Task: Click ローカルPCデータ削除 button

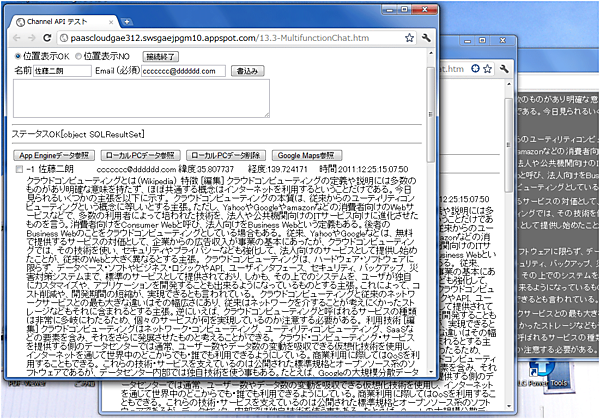Action: coord(226,155)
